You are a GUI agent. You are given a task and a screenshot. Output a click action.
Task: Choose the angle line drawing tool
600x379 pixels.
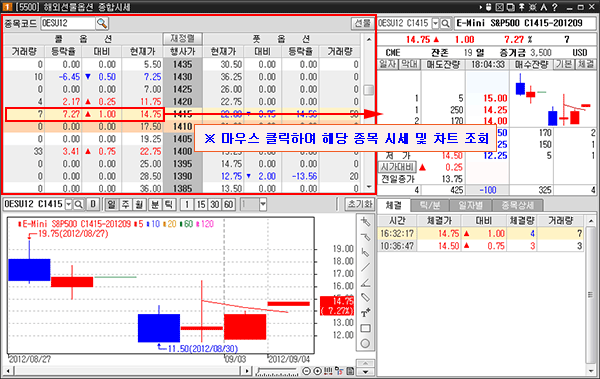365,283
